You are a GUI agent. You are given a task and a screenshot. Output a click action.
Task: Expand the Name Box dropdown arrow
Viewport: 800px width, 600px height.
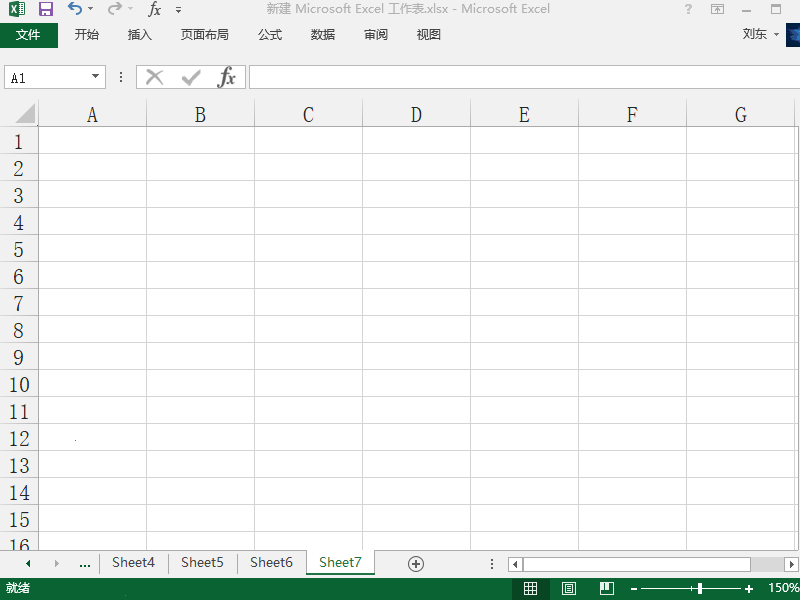click(x=96, y=77)
